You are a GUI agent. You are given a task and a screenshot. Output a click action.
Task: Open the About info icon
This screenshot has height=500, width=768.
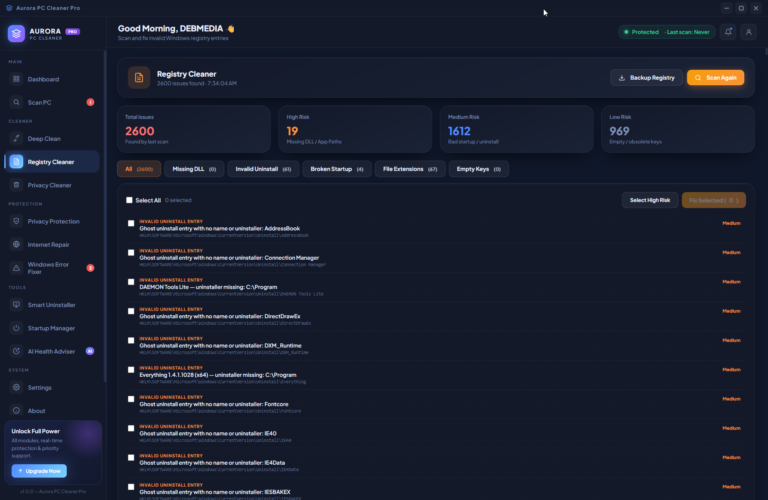16,411
